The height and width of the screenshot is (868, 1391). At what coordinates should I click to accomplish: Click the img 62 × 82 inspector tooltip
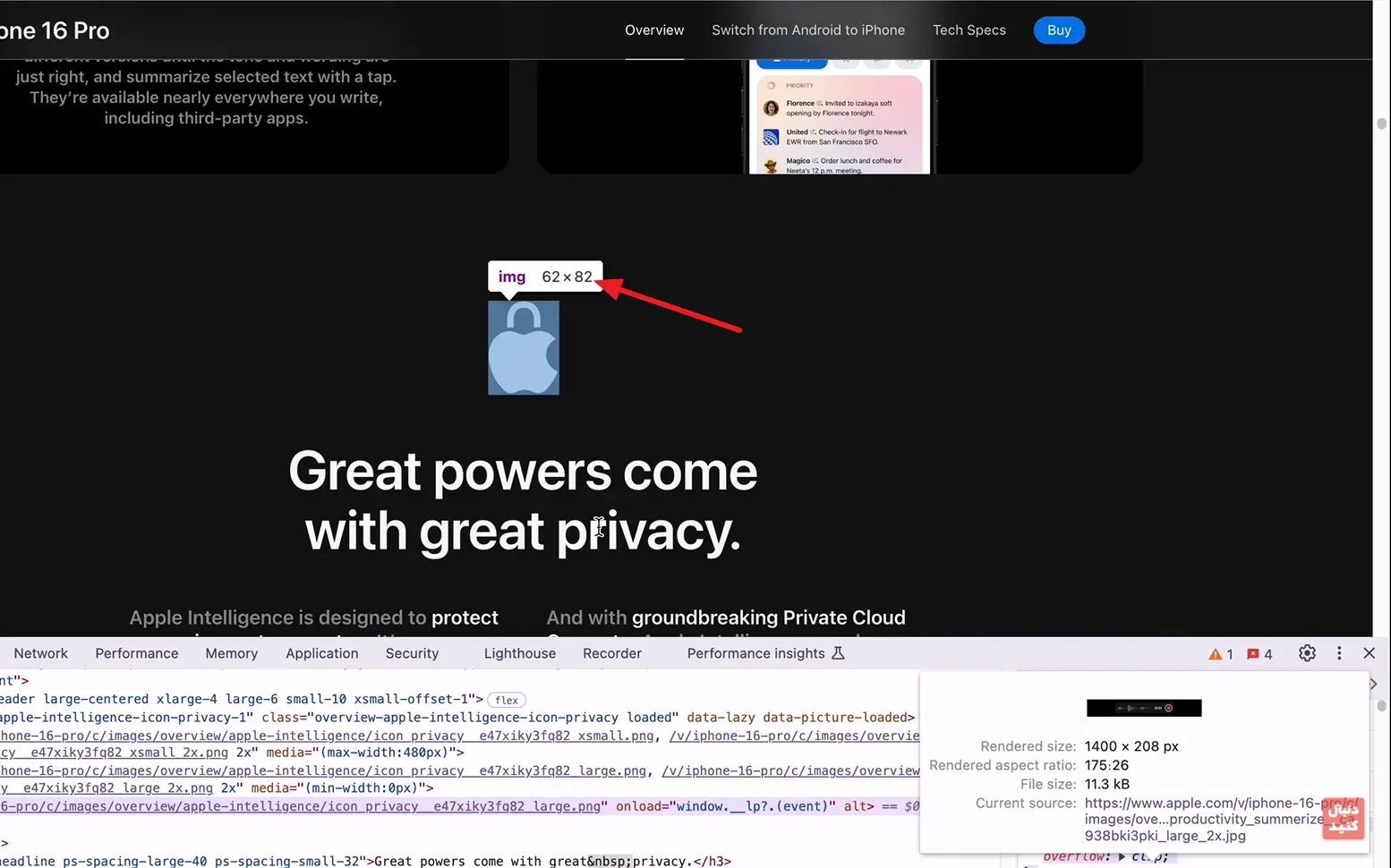pyautogui.click(x=545, y=277)
